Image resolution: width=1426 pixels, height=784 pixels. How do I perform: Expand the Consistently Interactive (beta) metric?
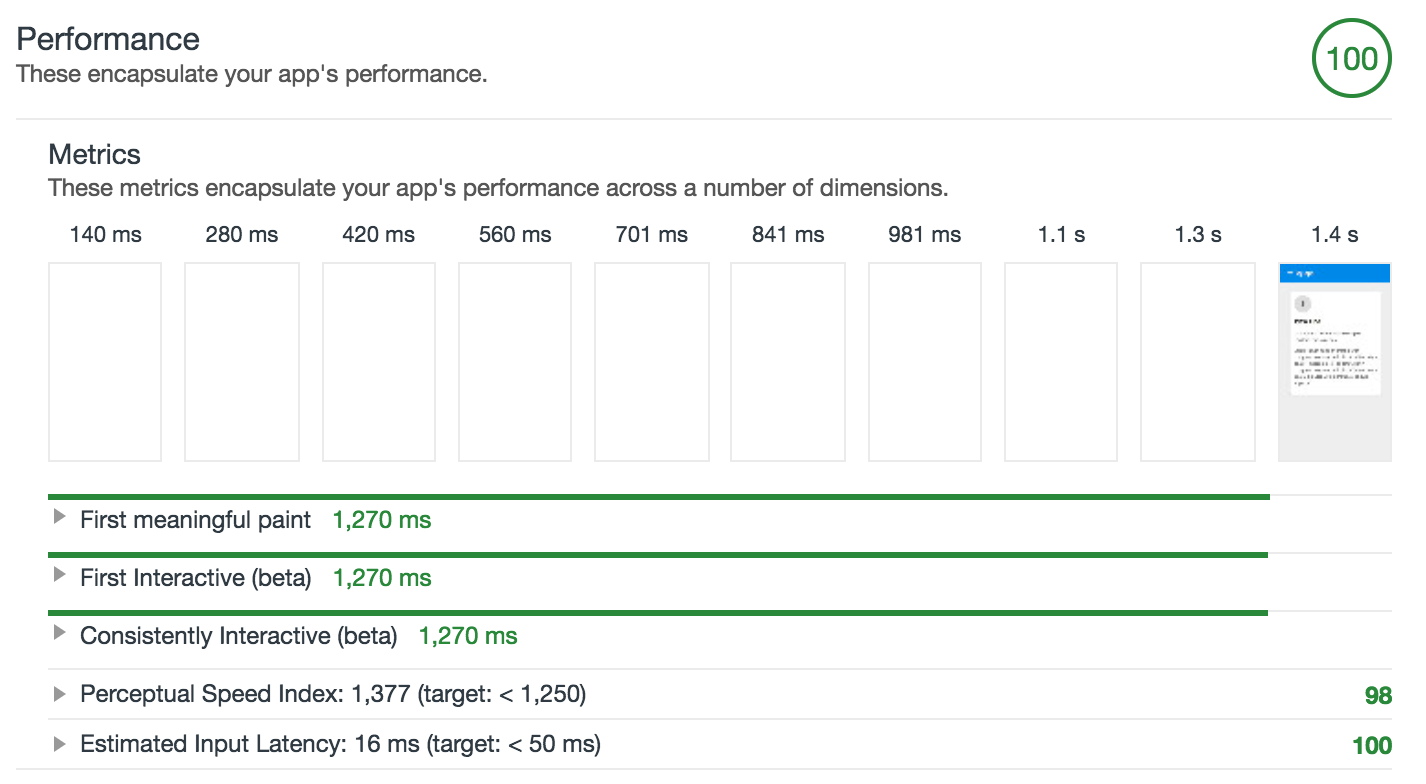tap(60, 634)
